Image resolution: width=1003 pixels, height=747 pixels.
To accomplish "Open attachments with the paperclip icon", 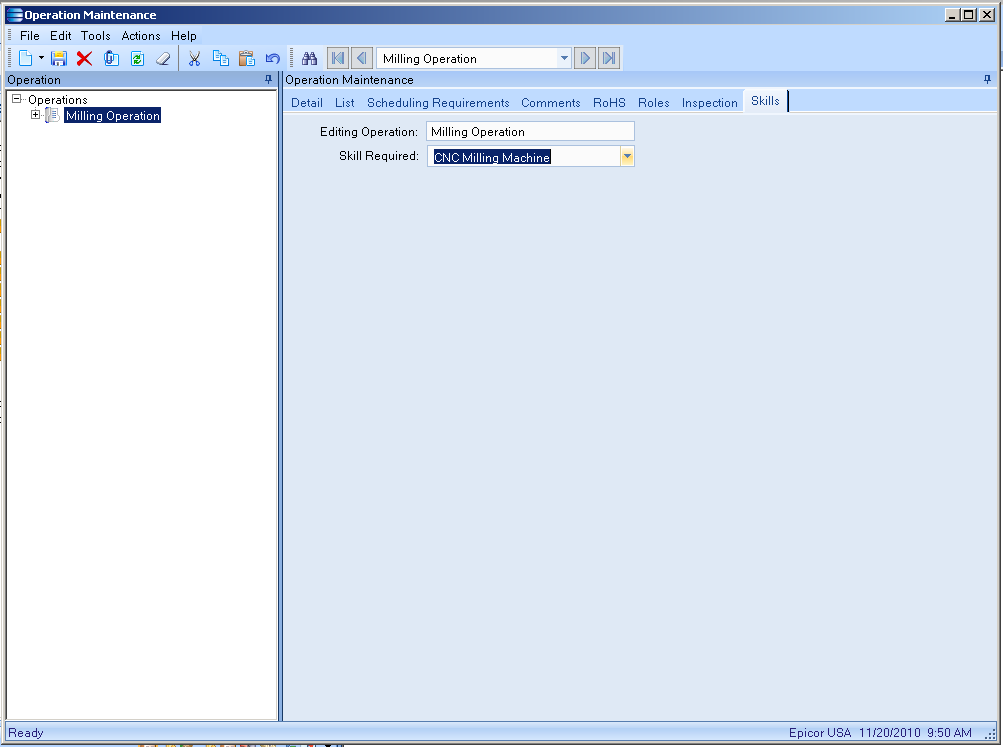I will pos(111,59).
